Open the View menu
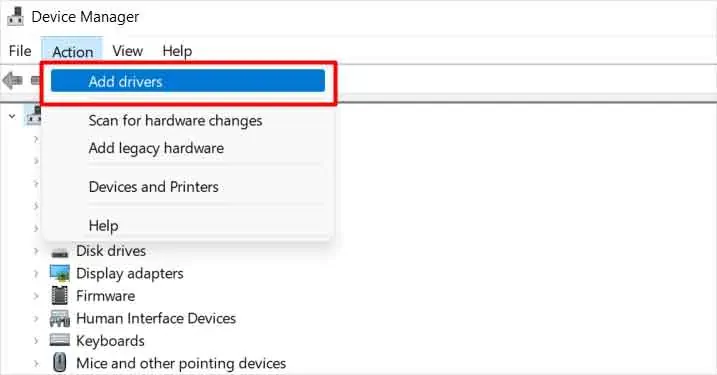Screen dimensions: 717x375 tap(128, 51)
